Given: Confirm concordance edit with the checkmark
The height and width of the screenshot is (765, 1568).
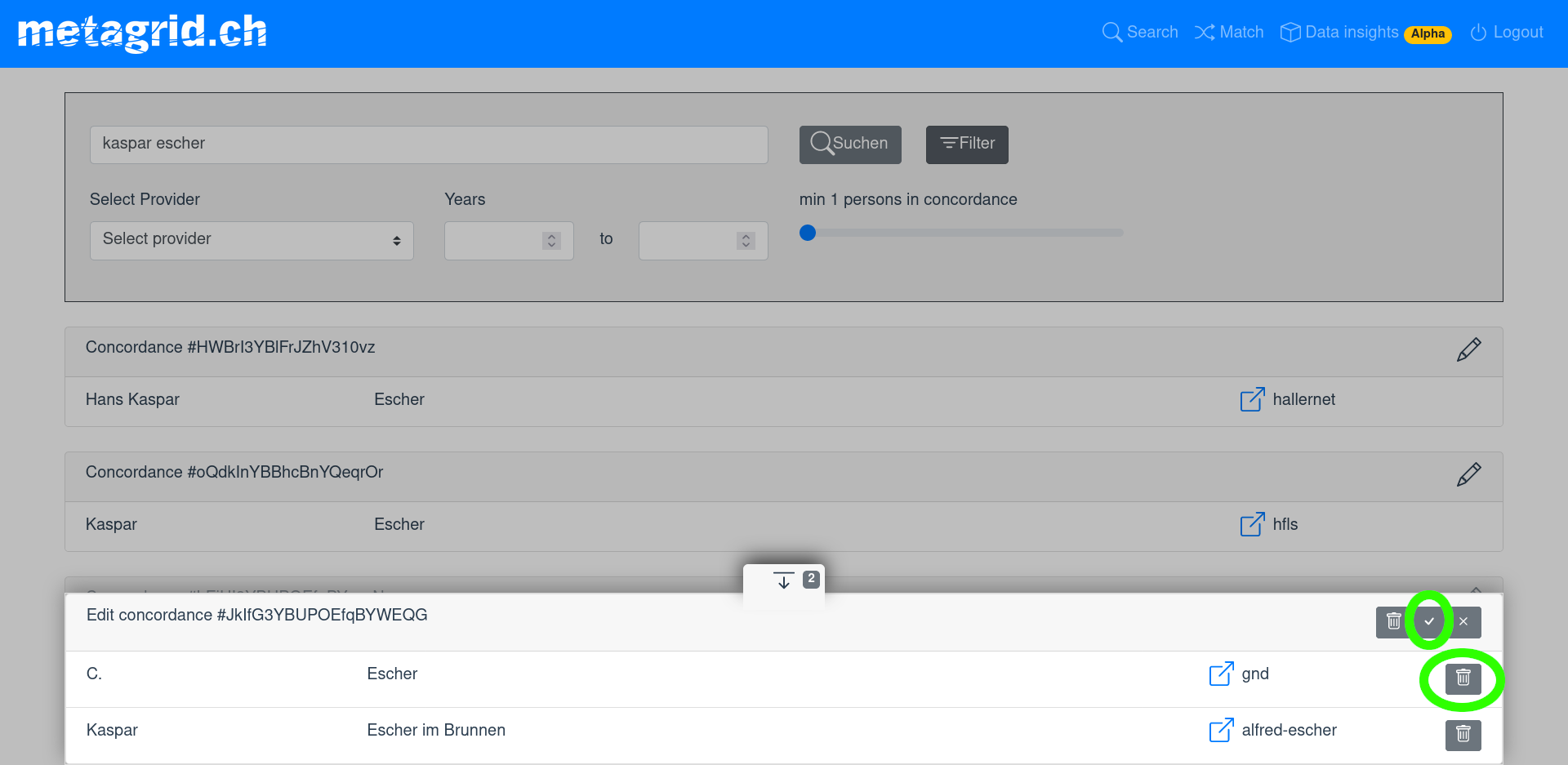Looking at the screenshot, I should tap(1429, 621).
